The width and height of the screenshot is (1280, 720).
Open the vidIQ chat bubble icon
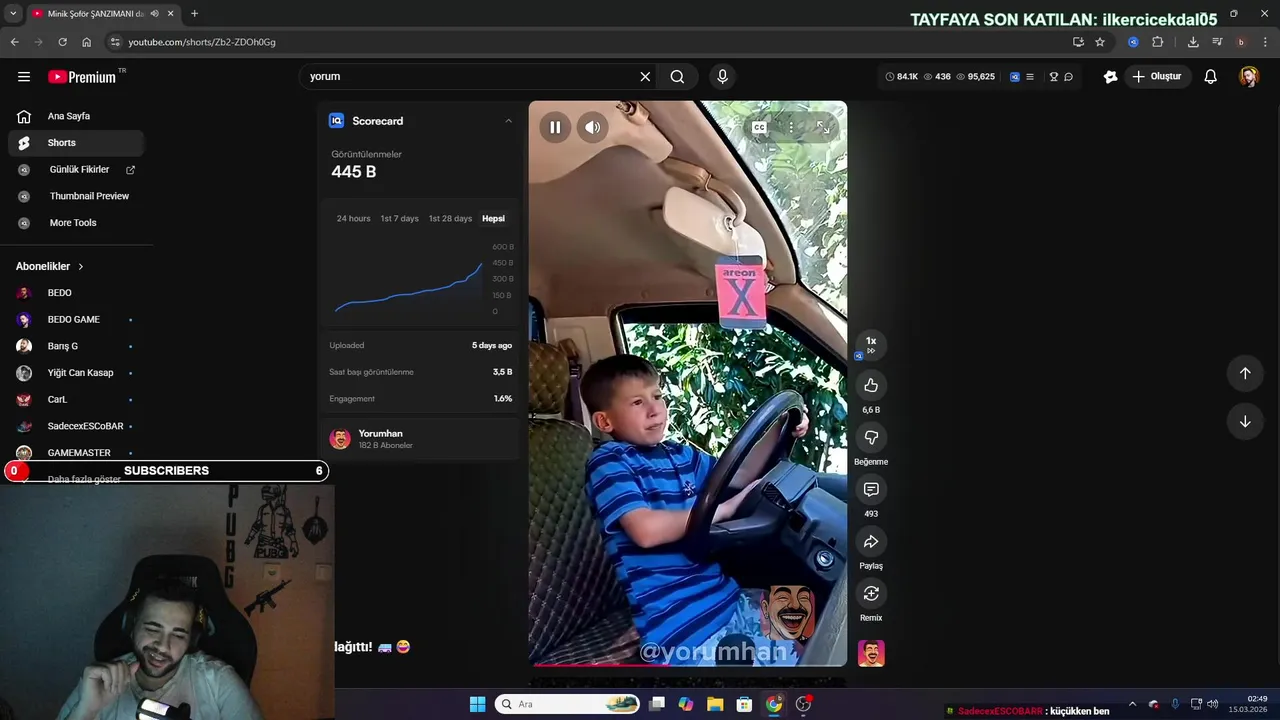point(1068,77)
